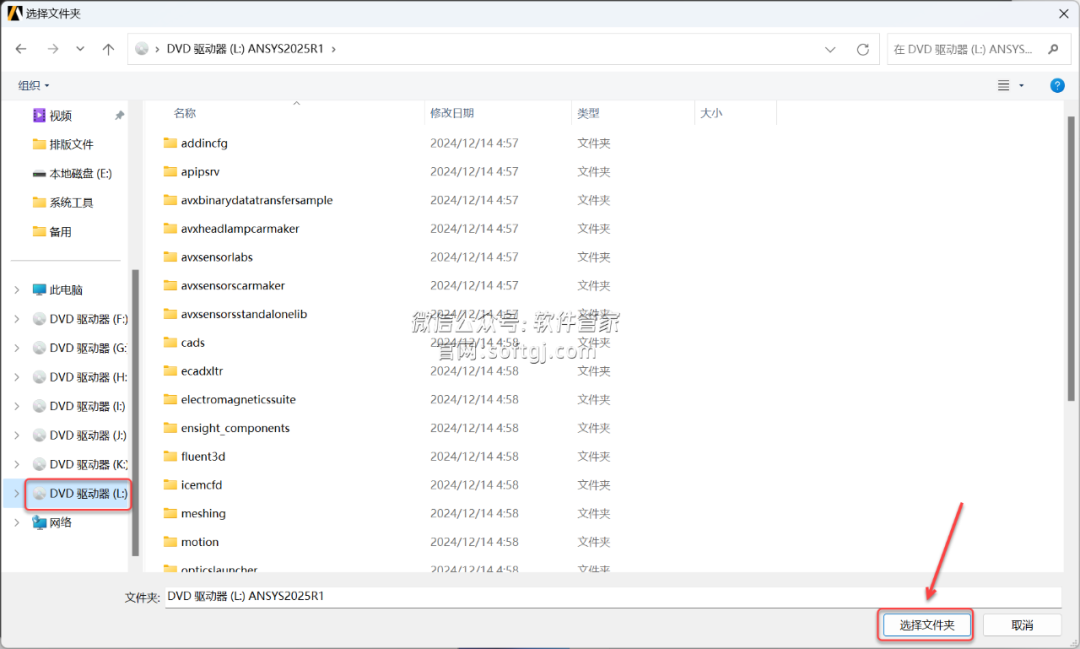Go forward with the right arrow
1080x649 pixels.
pyautogui.click(x=52, y=49)
